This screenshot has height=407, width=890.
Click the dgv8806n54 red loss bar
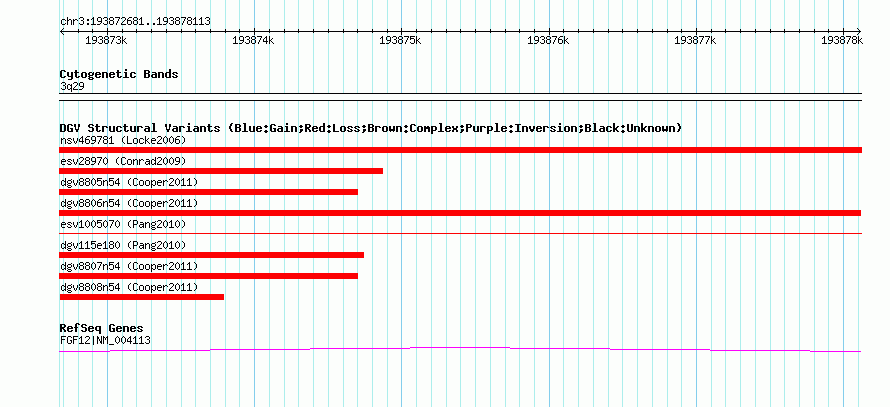pos(460,213)
